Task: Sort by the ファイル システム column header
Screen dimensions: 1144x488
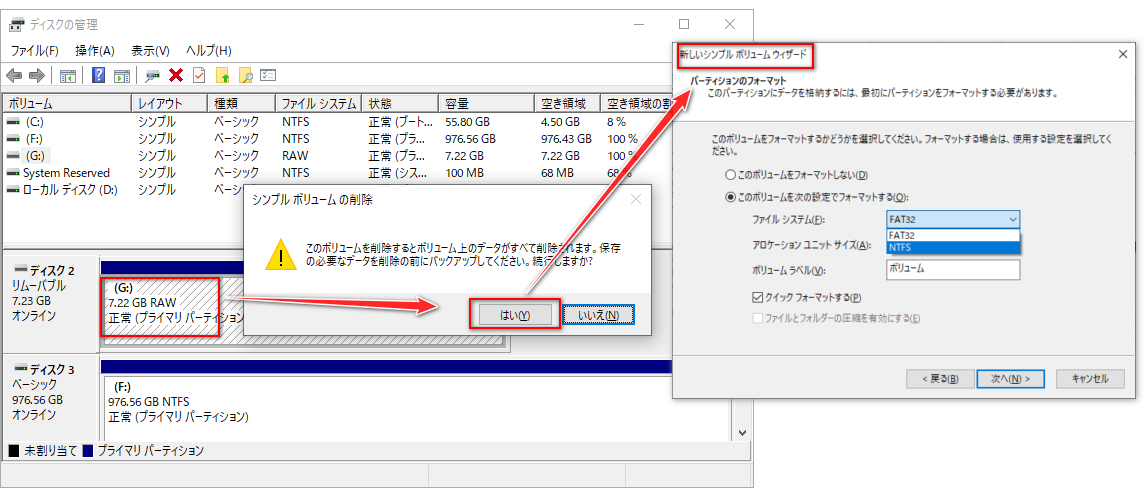Action: point(319,104)
